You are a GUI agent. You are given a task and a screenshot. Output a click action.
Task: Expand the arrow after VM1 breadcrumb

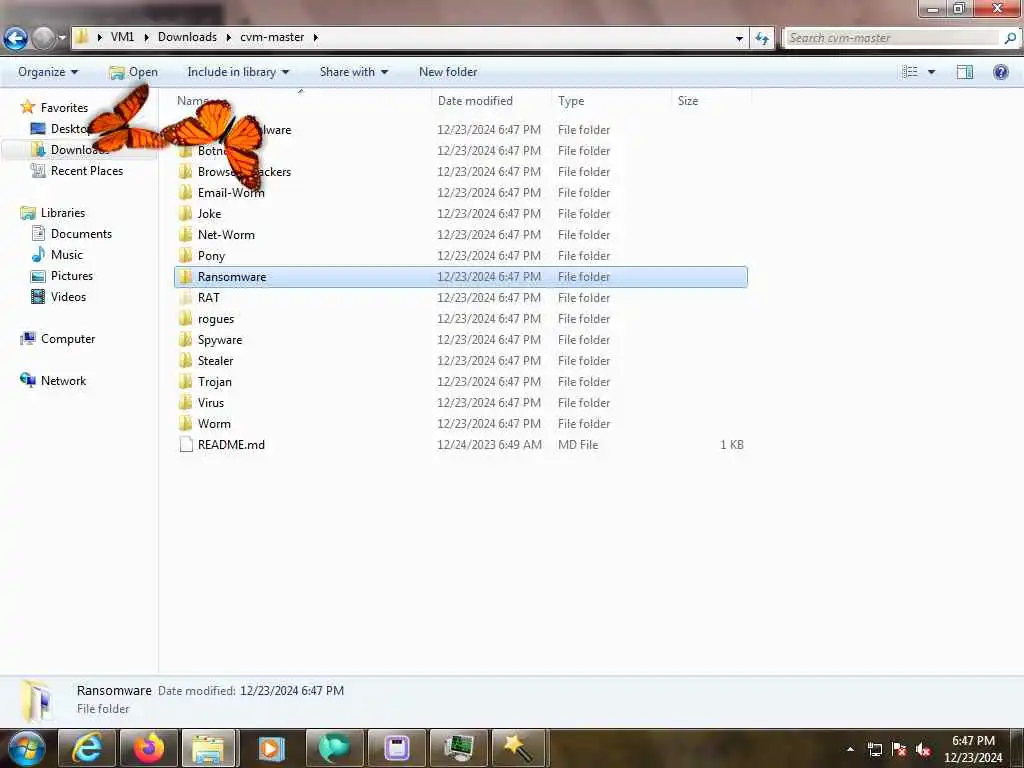146,37
